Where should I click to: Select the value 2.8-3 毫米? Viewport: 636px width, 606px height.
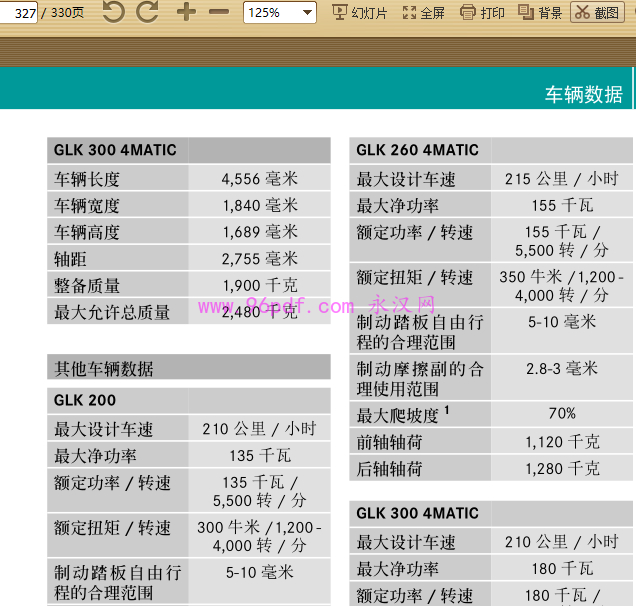coord(562,369)
